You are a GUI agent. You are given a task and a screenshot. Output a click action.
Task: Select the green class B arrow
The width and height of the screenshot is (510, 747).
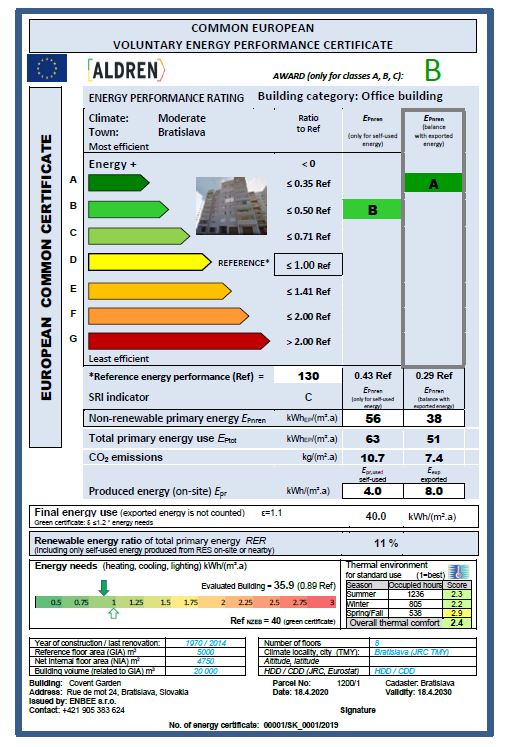click(x=128, y=210)
